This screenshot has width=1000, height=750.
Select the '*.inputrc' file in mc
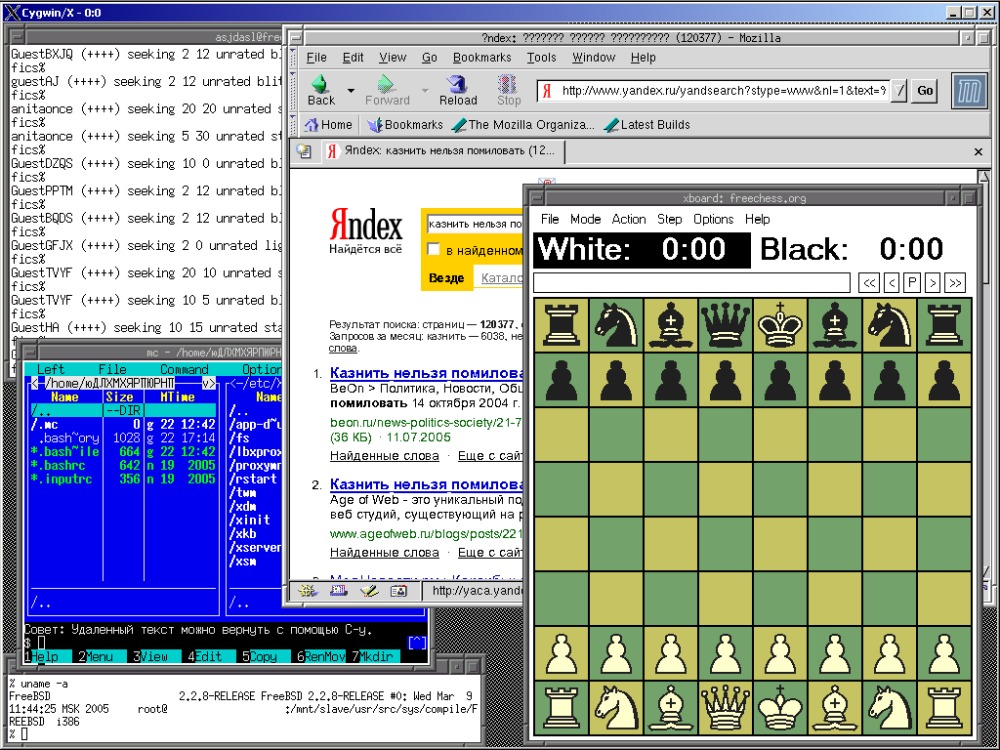pyautogui.click(x=123, y=478)
